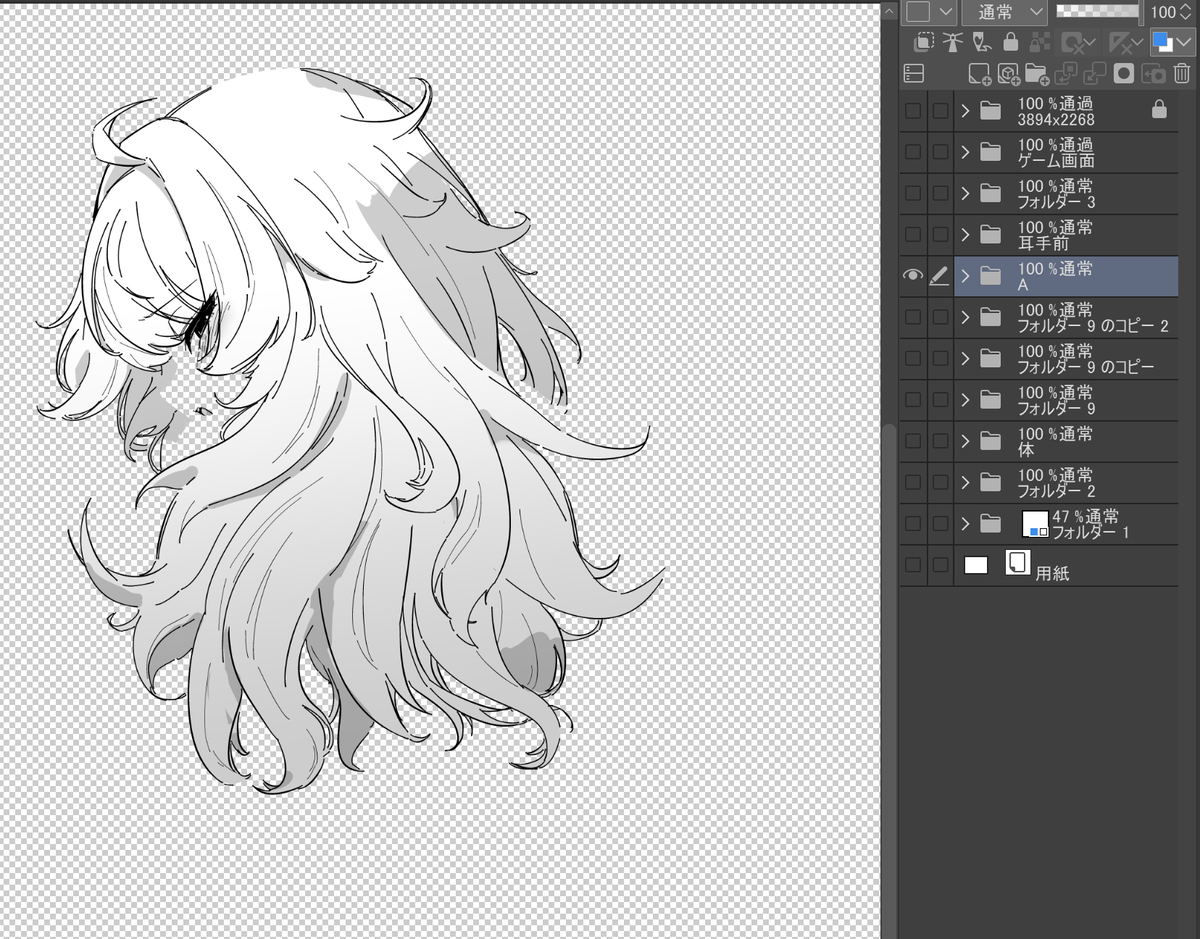
Task: Select the layer named フォルダー 9 のコピー 2
Action: pyautogui.click(x=1066, y=317)
